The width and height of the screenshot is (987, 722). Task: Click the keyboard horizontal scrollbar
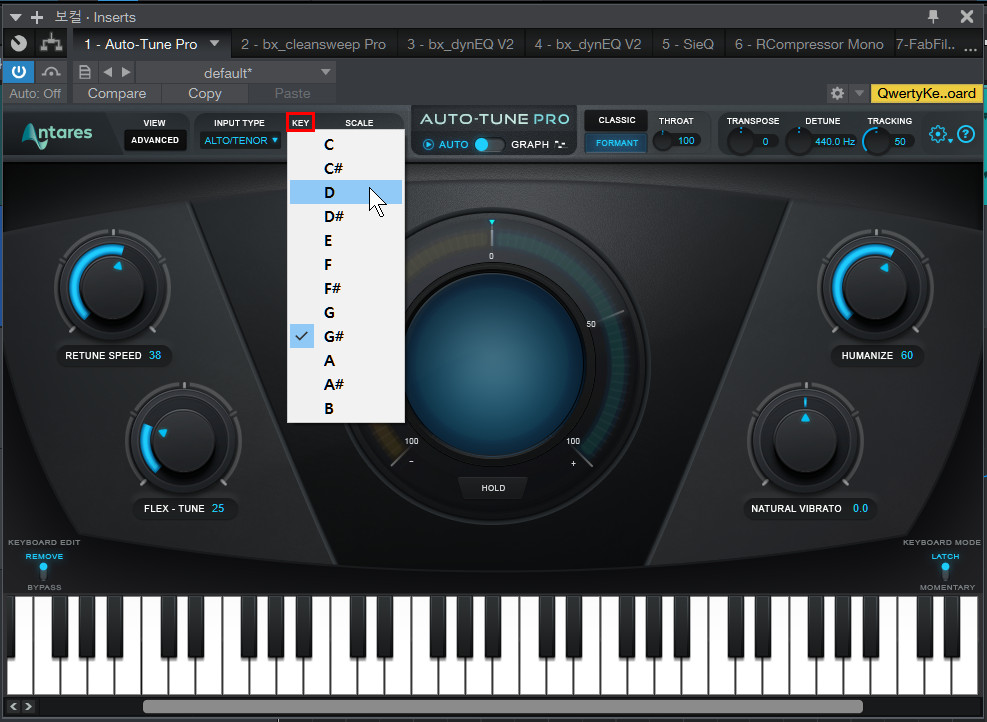(x=502, y=706)
